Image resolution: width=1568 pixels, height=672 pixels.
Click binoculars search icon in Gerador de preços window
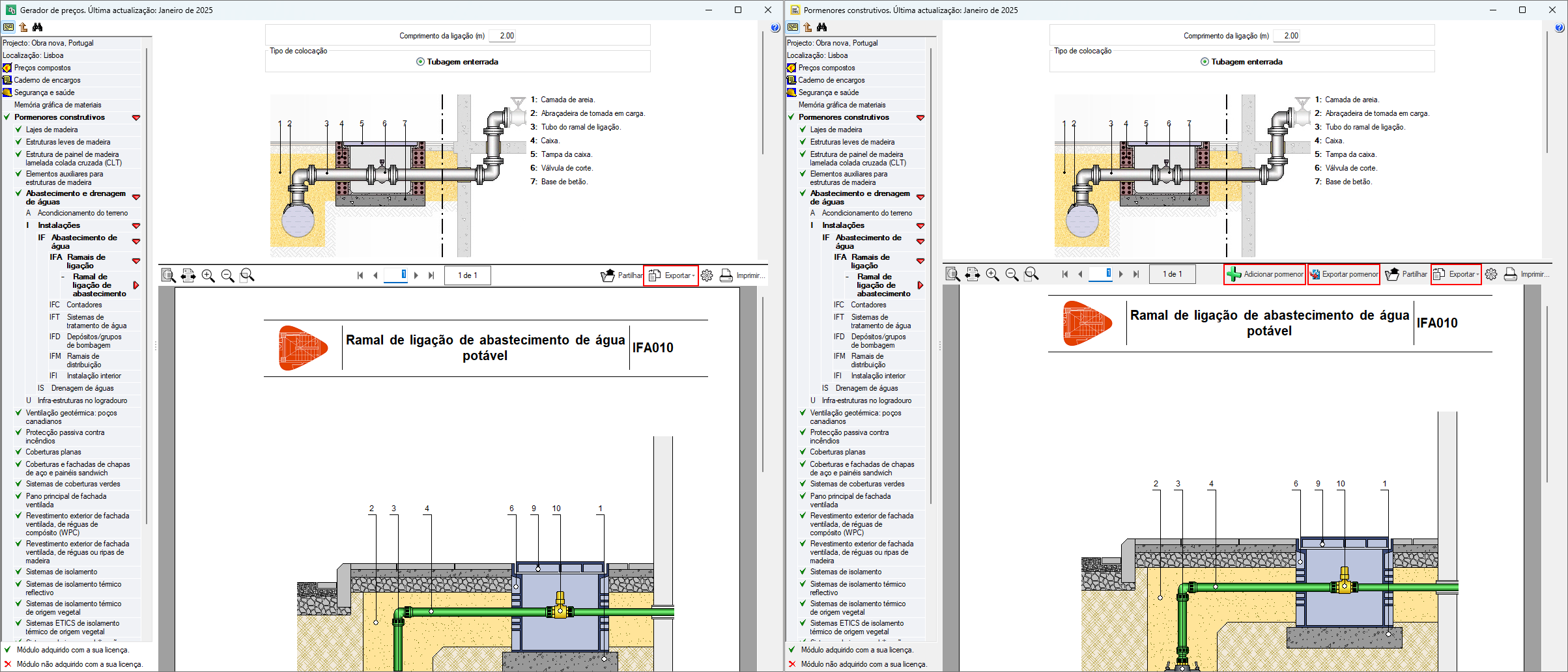tap(38, 27)
